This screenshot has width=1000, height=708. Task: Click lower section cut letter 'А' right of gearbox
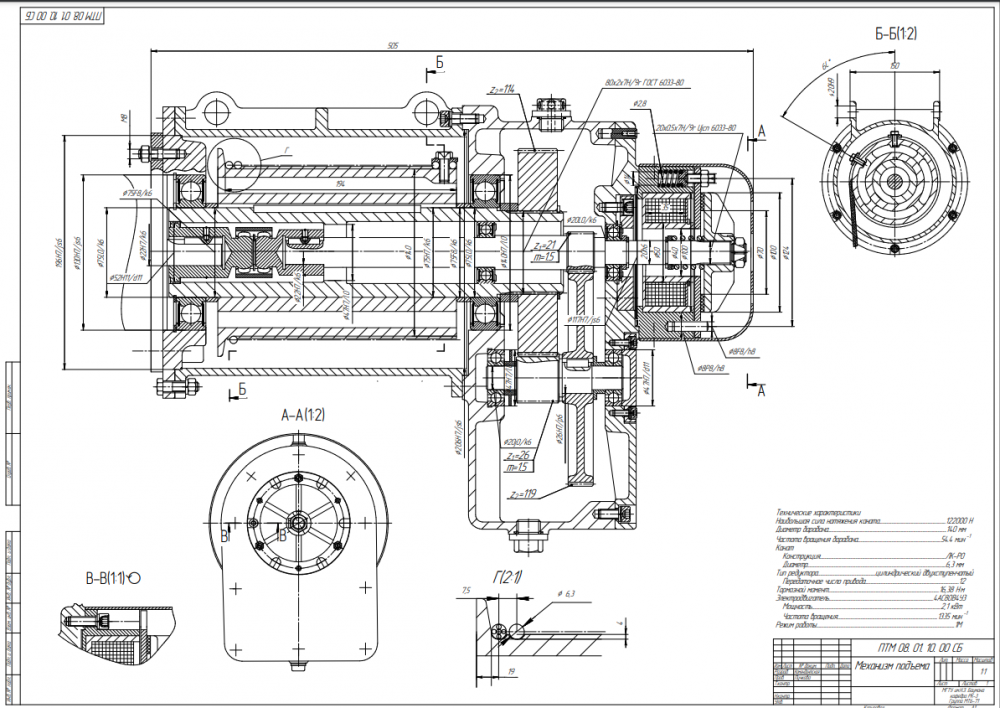tap(761, 390)
